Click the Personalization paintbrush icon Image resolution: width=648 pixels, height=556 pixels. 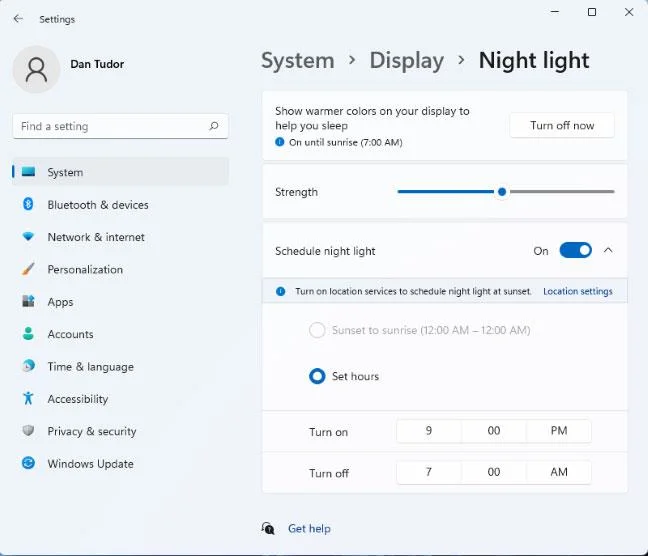28,269
